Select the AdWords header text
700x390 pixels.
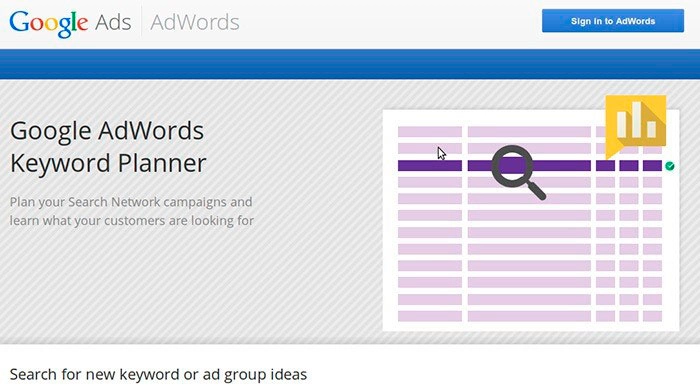195,22
